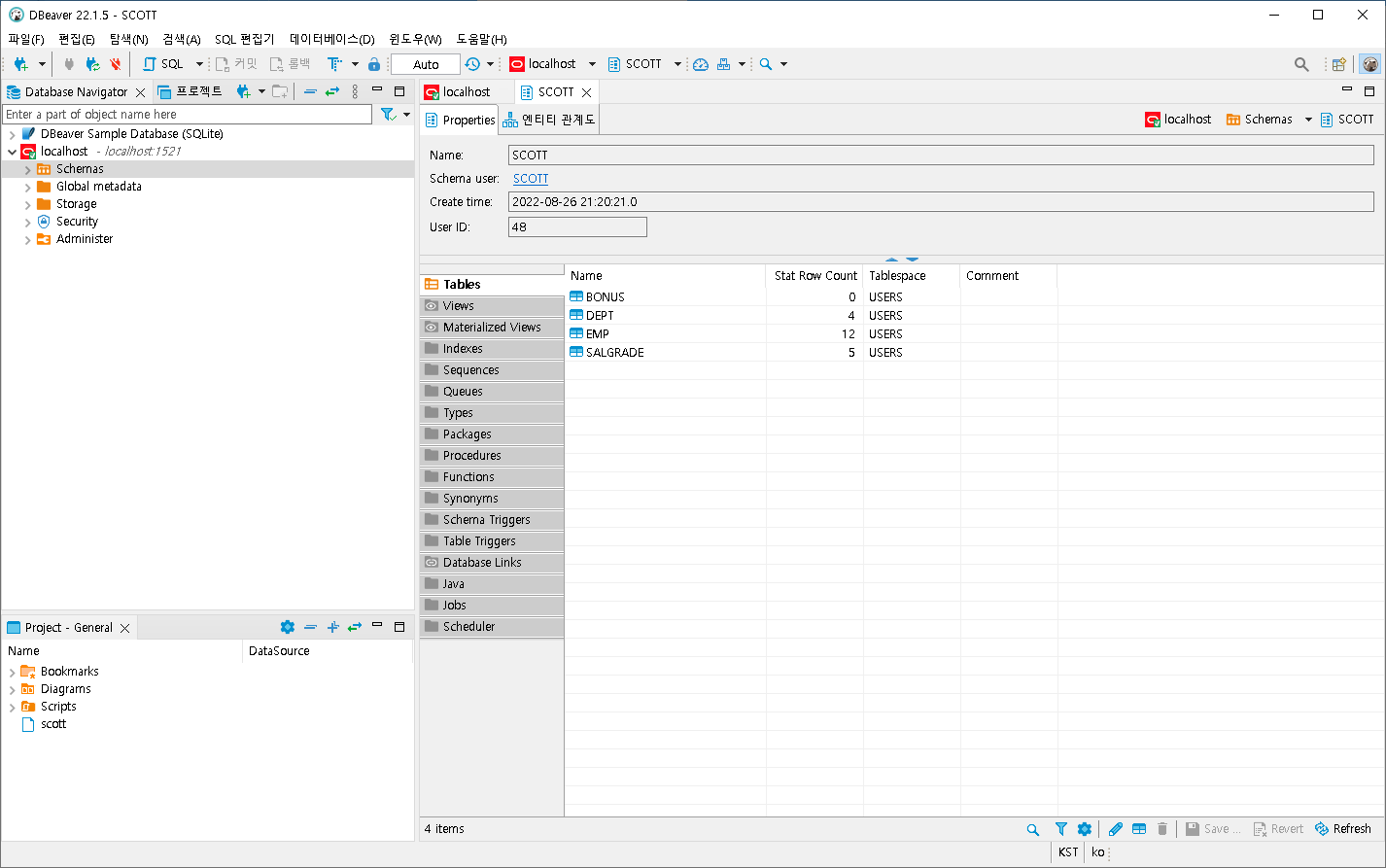
Task: Close the Database Navigator tab
Action: [140, 92]
